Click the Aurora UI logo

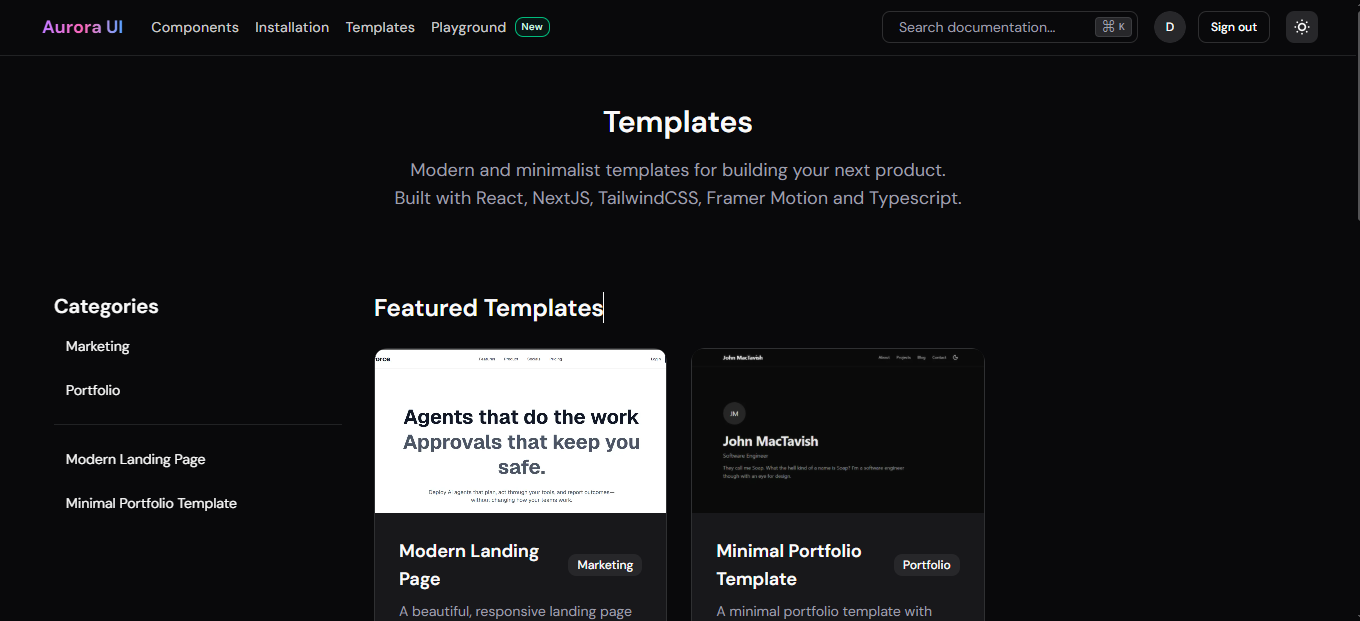(x=82, y=27)
